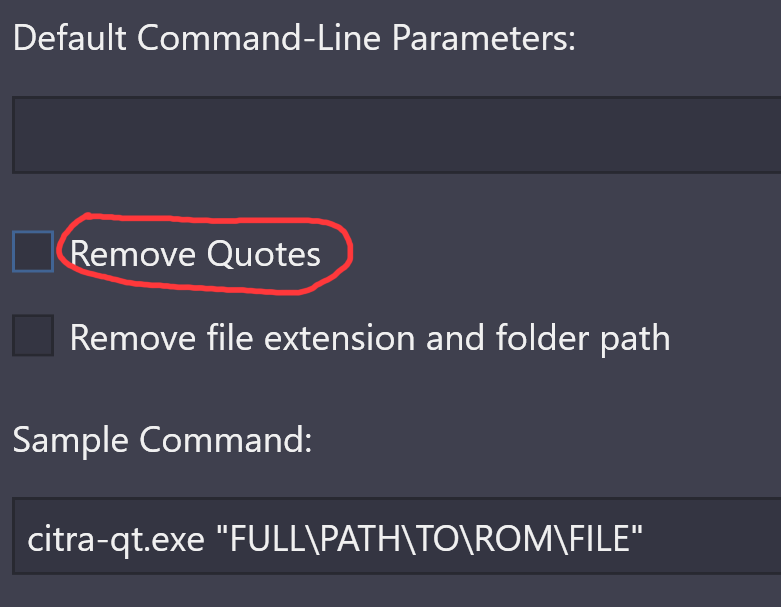The height and width of the screenshot is (607, 781).
Task: Click the Remove Quotes label text
Action: [x=195, y=253]
